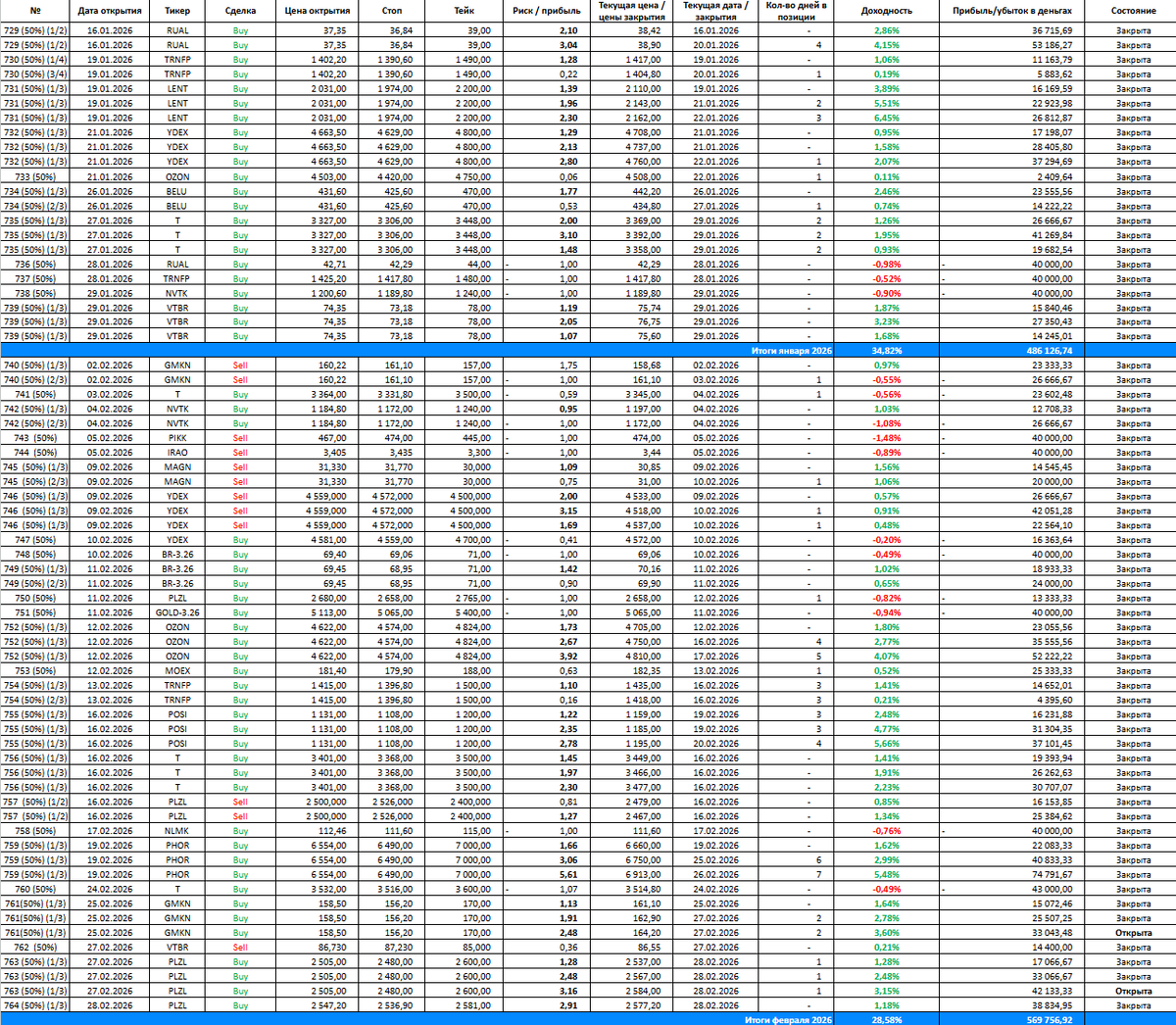This screenshot has height=1025, width=1176.
Task: Select the "Итоги января 2026" summary label
Action: click(x=792, y=351)
